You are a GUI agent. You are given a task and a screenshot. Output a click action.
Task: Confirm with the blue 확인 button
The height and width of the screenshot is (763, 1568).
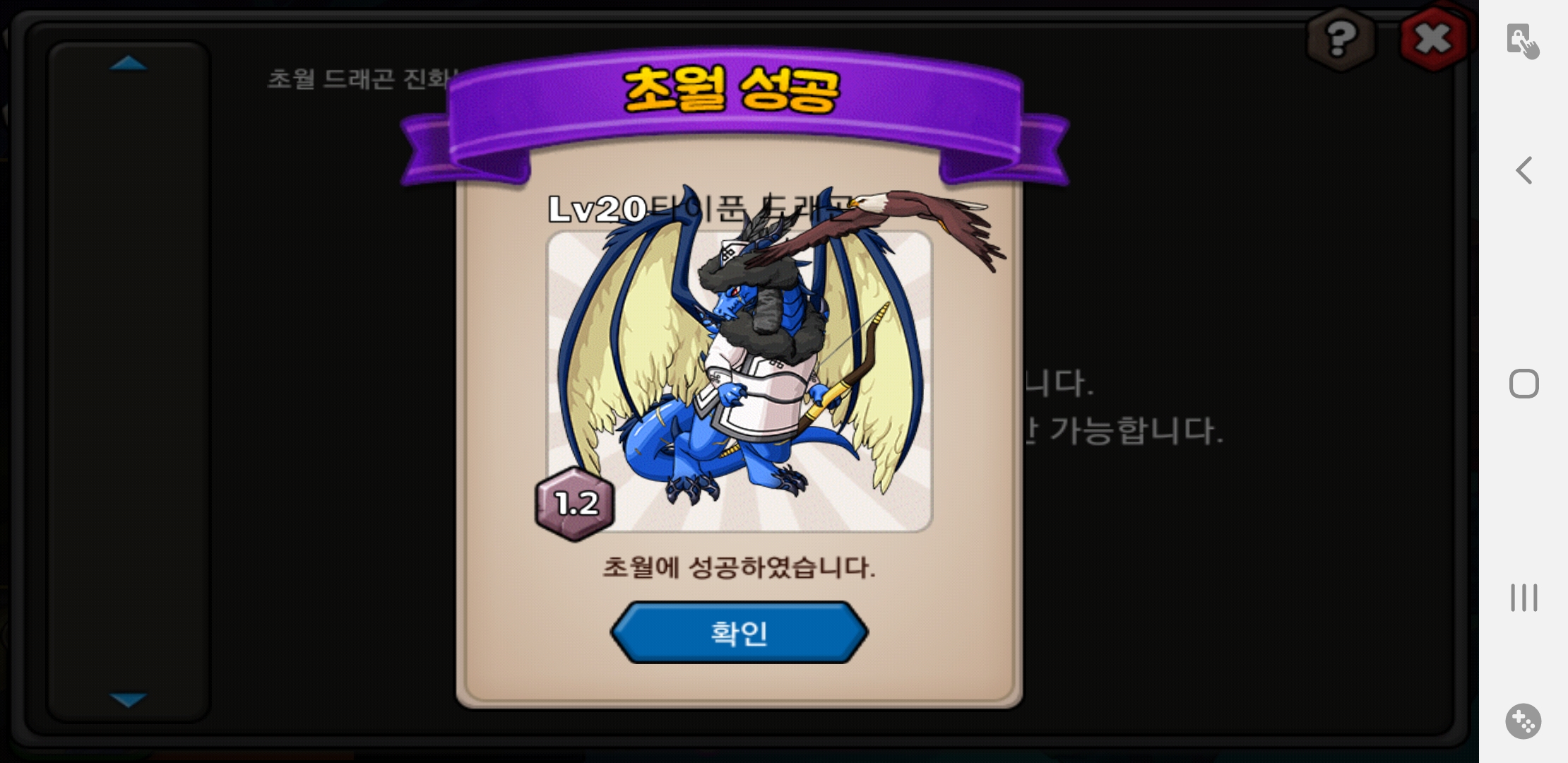[x=739, y=632]
